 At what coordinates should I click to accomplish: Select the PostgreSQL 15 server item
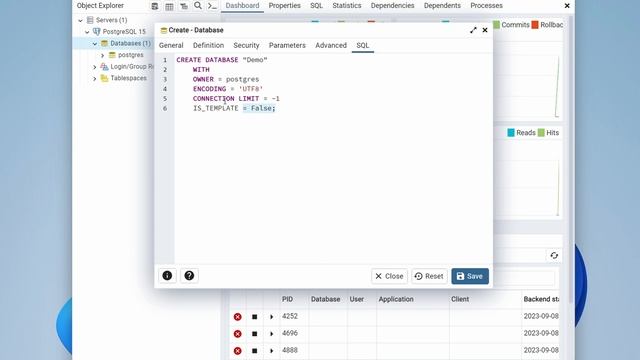click(124, 31)
